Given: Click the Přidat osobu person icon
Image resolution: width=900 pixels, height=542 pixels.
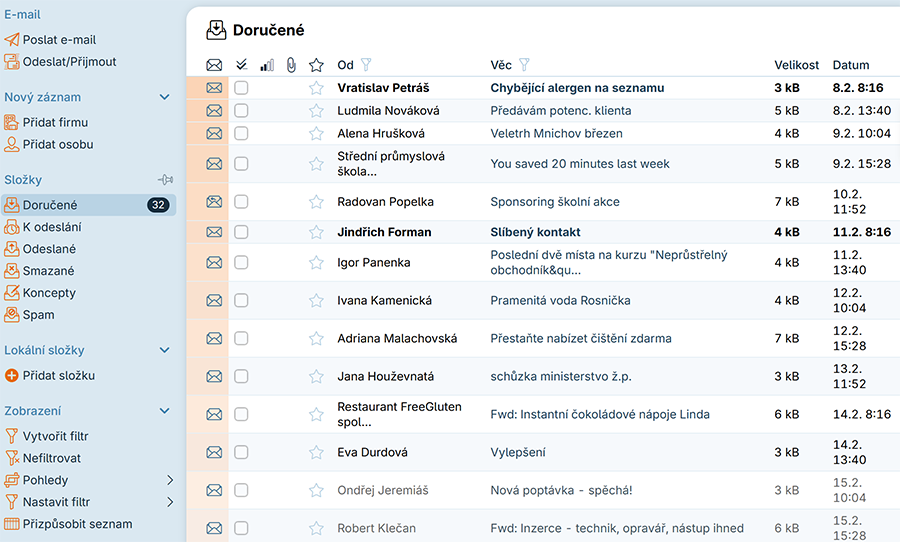Looking at the screenshot, I should click(11, 144).
